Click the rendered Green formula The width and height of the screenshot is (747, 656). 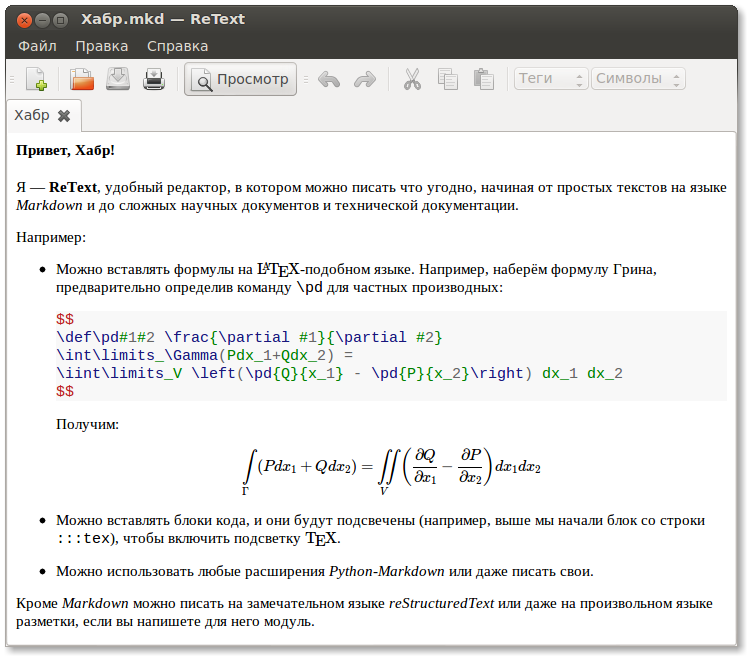[x=391, y=471]
